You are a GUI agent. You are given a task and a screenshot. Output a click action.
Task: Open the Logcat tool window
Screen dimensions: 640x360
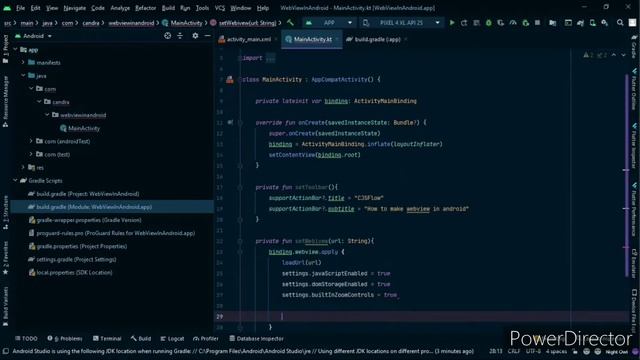[x=172, y=338]
